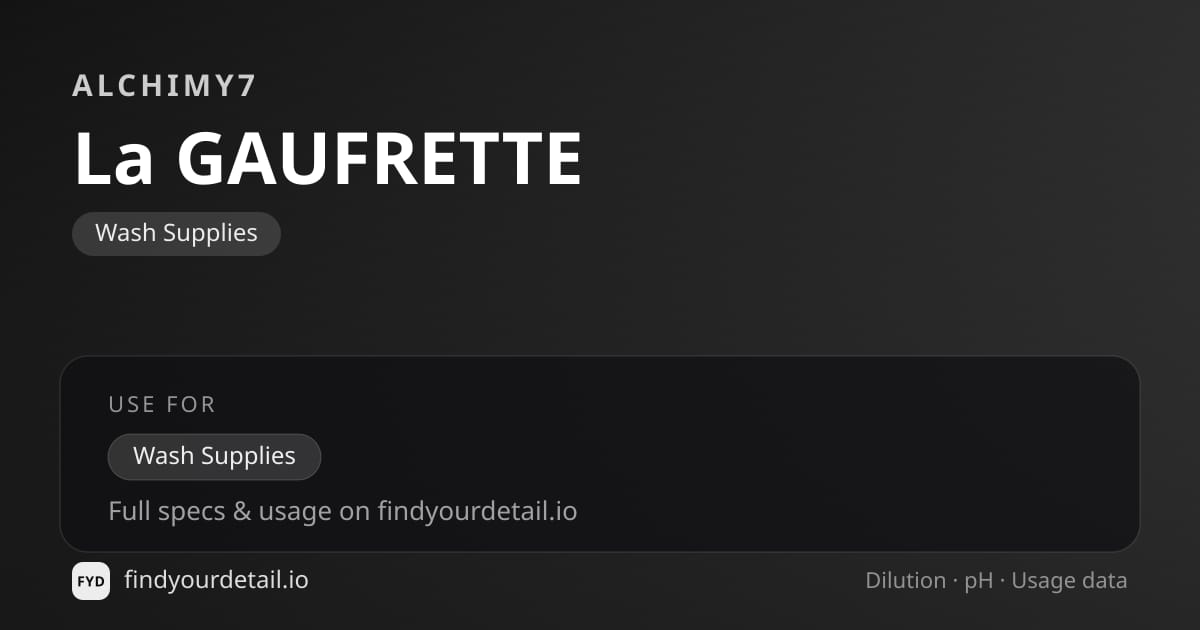The image size is (1200, 630).
Task: Select the ALCHIMY7 brand label
Action: [x=165, y=86]
